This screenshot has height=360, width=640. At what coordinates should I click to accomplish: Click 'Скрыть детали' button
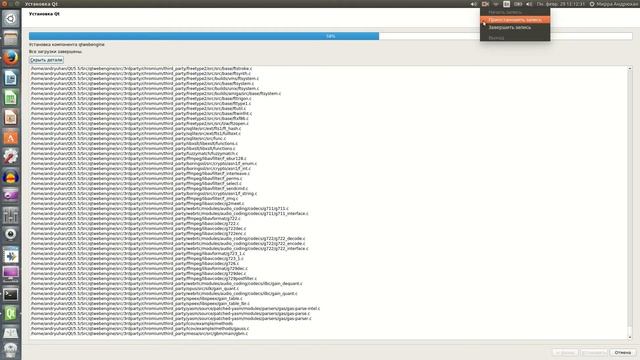46,60
